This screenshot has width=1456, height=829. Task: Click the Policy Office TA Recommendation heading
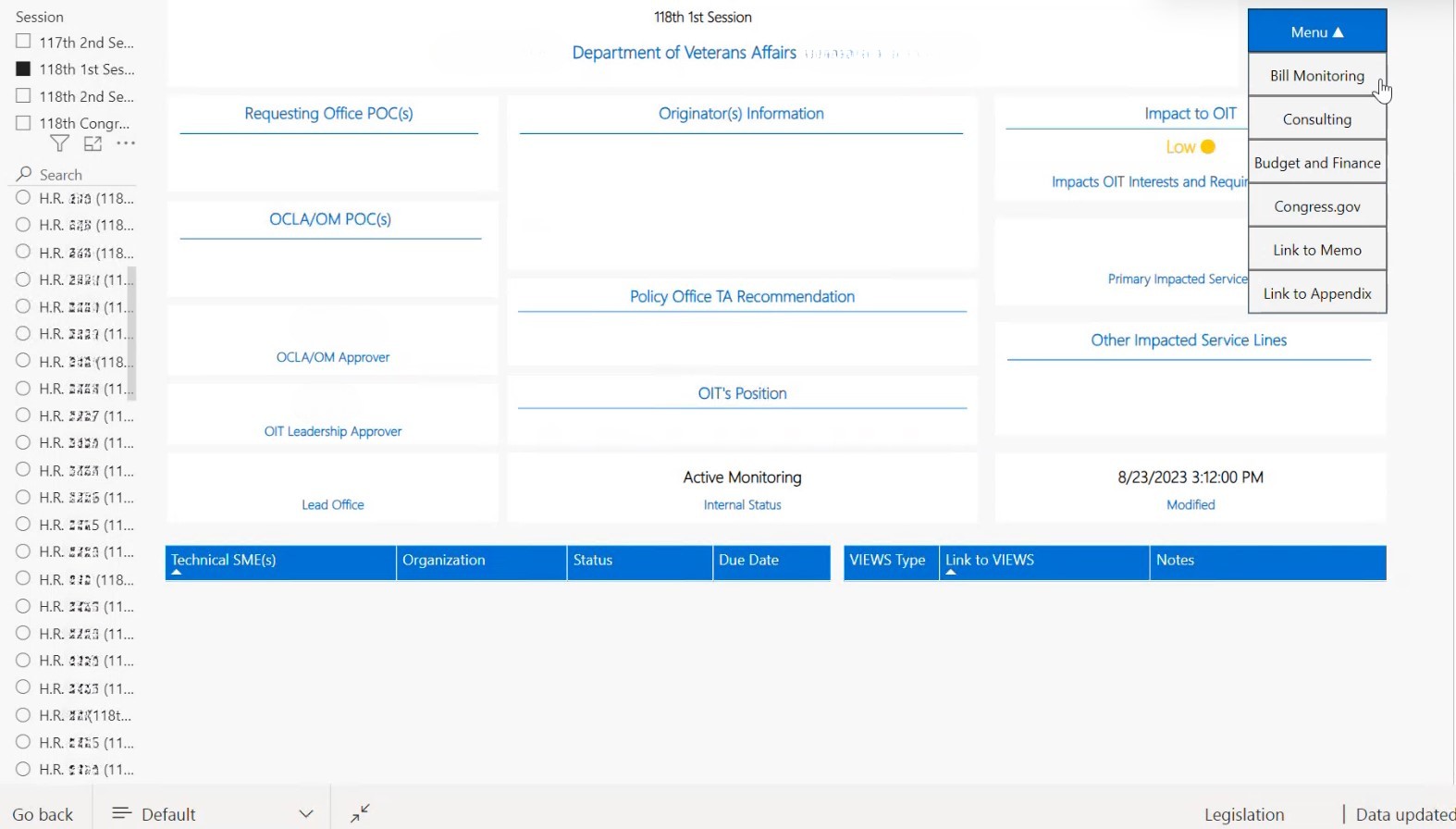[x=742, y=296]
